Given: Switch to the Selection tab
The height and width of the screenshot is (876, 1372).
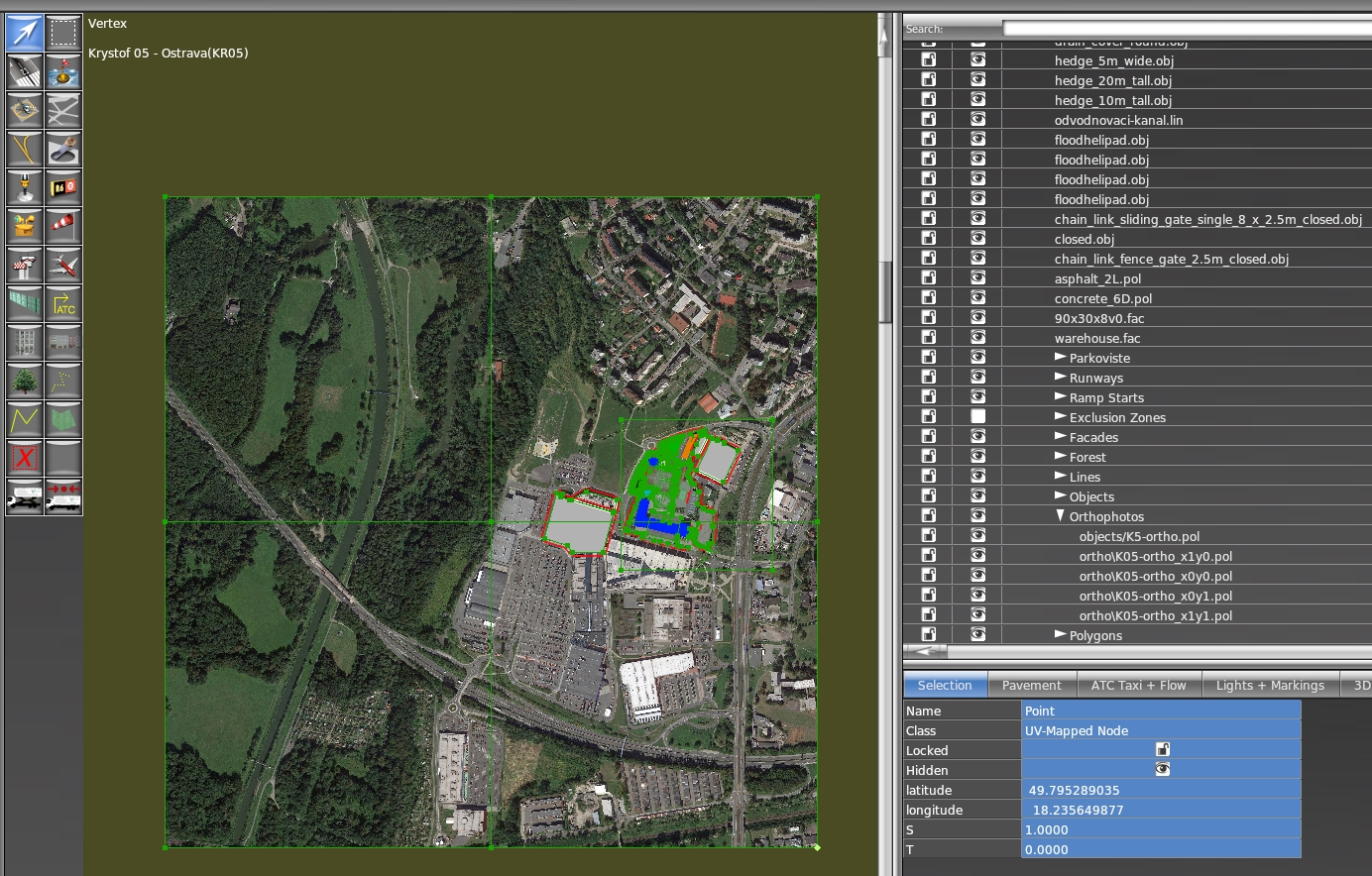Looking at the screenshot, I should (x=945, y=685).
